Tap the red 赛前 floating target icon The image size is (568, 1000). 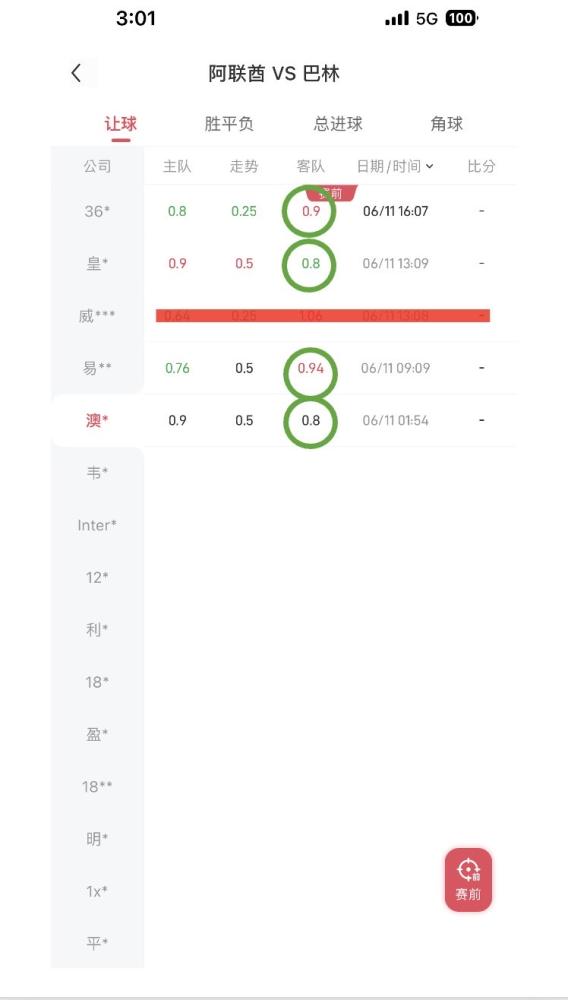468,879
